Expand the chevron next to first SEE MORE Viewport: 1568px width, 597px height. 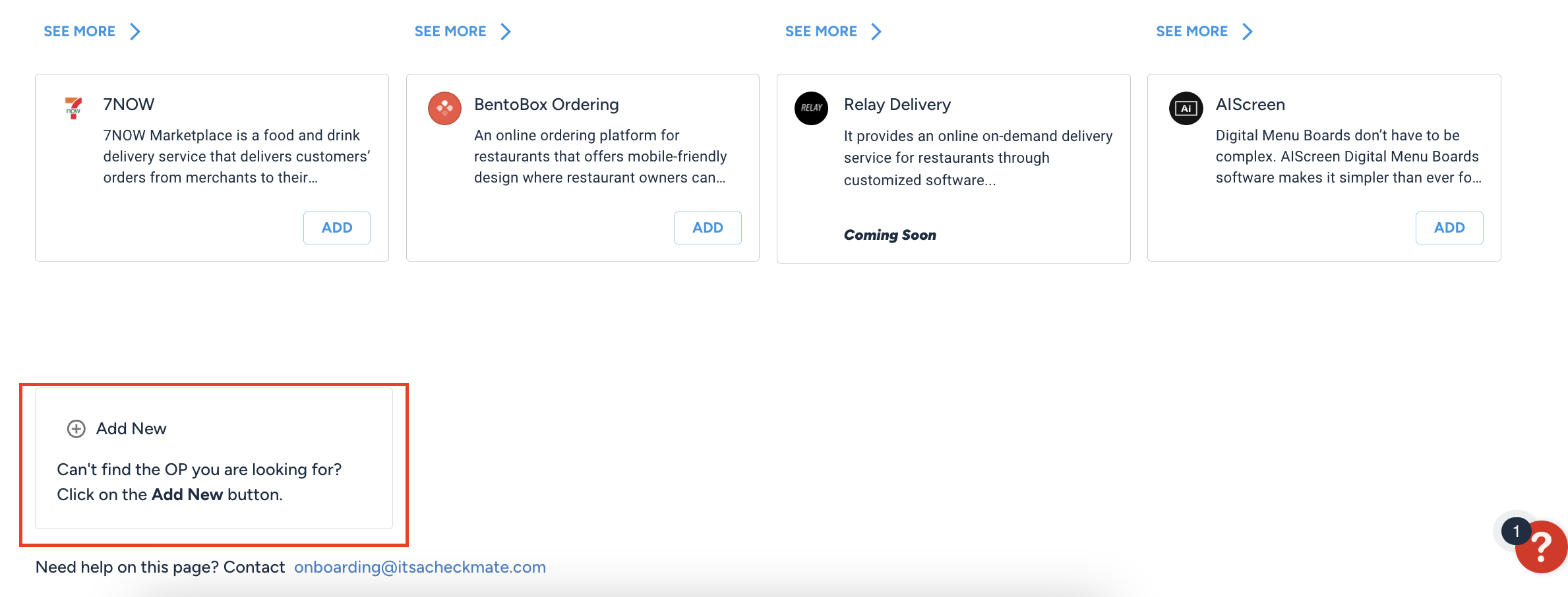(x=135, y=30)
